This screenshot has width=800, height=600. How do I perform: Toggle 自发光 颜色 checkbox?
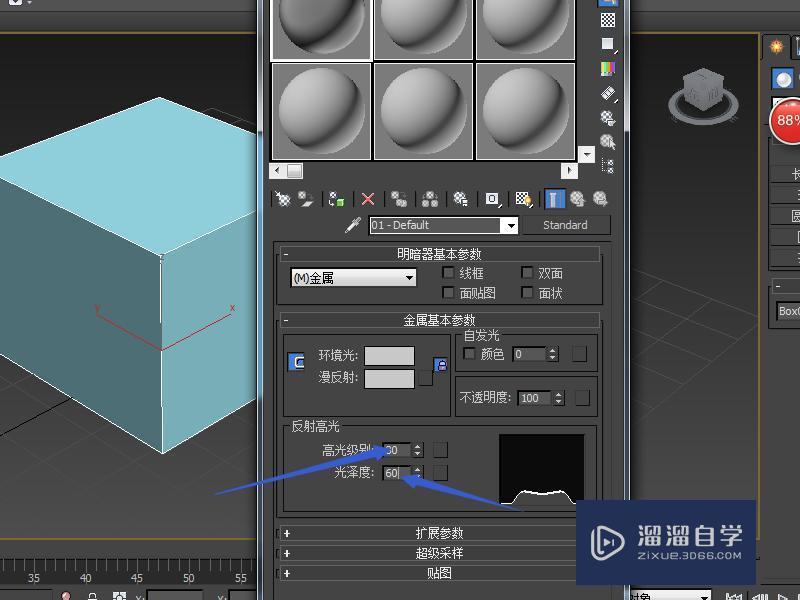pyautogui.click(x=469, y=353)
